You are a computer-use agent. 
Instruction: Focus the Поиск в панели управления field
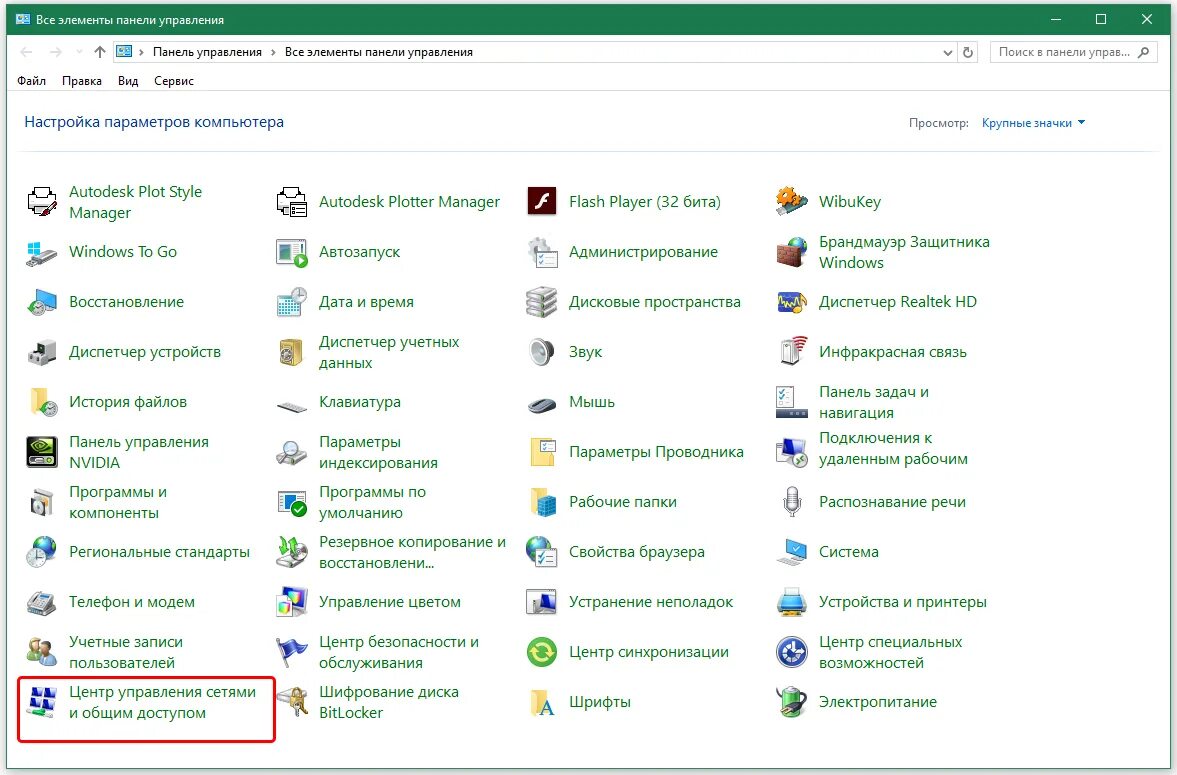click(x=1073, y=53)
